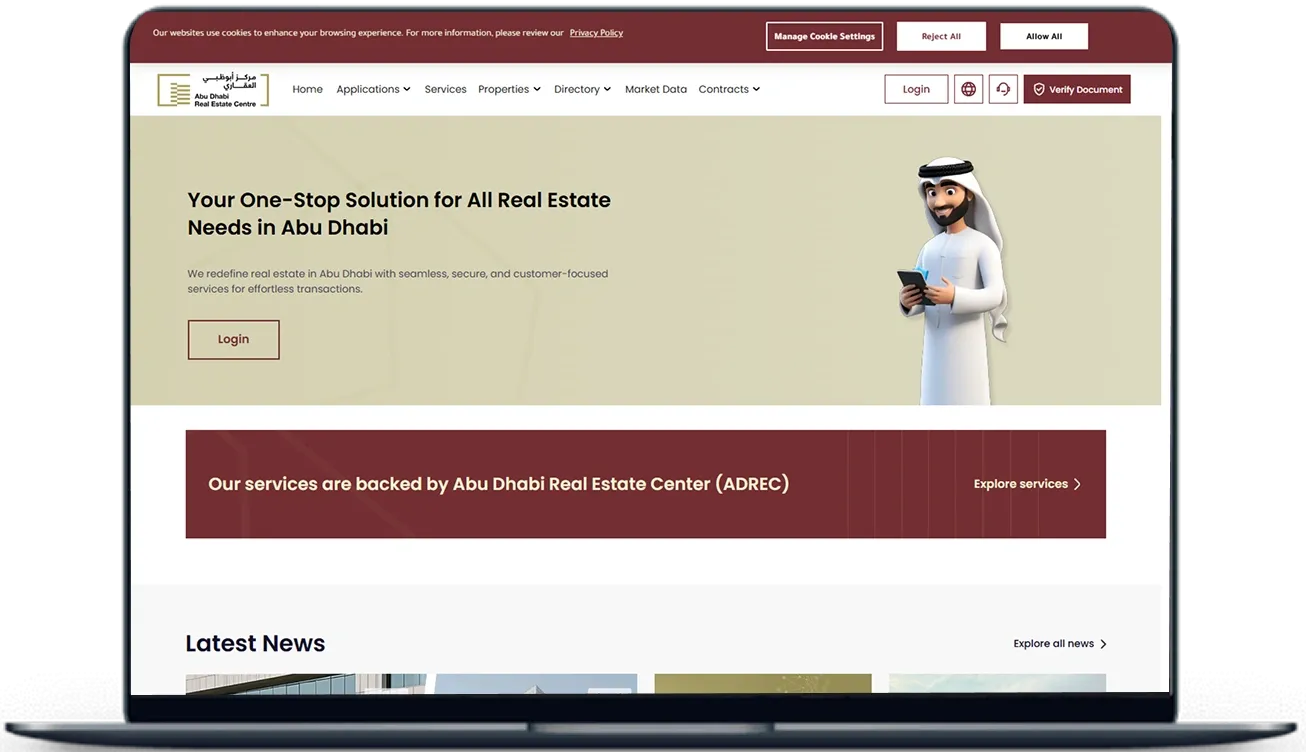Click the arrow beside Explore all news
The image size is (1306, 752).
pos(1103,644)
